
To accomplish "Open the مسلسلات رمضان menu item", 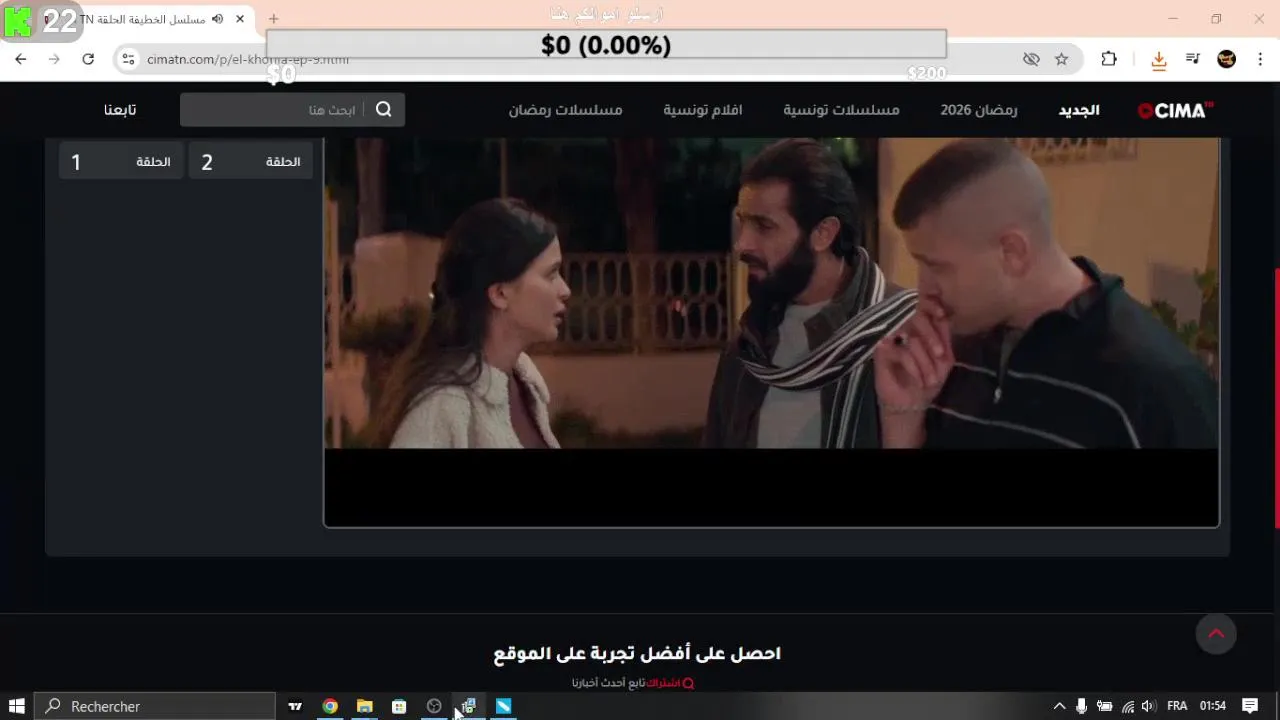I will (565, 110).
